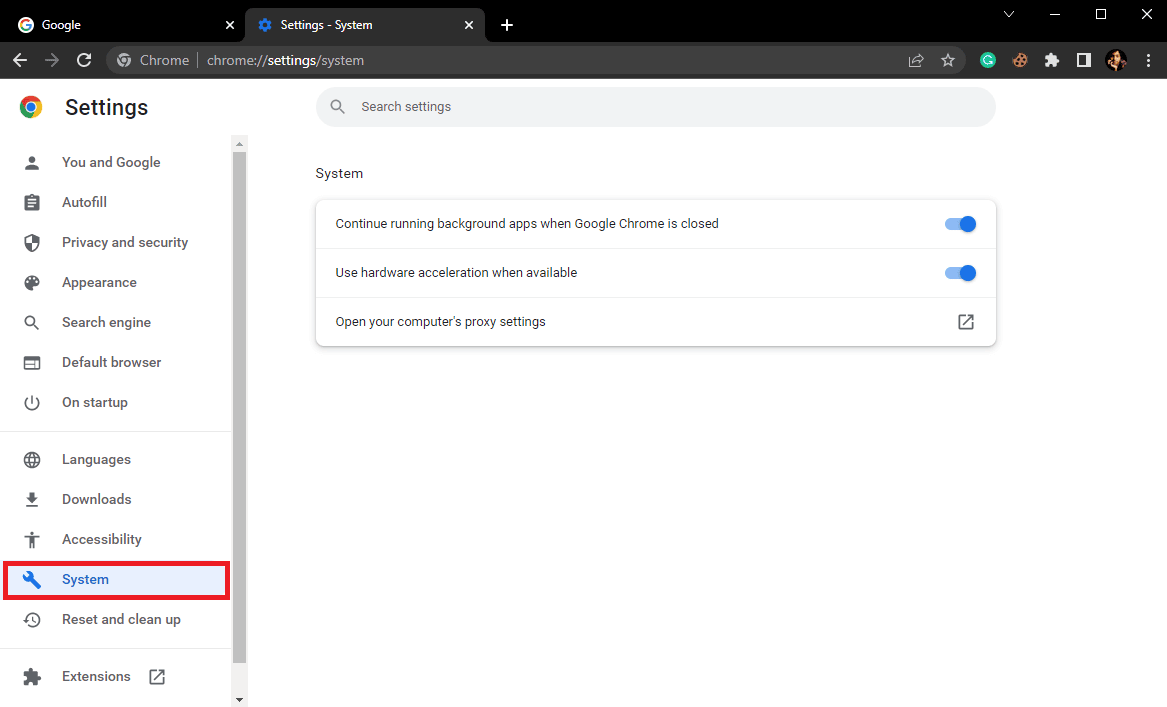Select the Settings - System tab
The width and height of the screenshot is (1167, 707).
pos(365,25)
